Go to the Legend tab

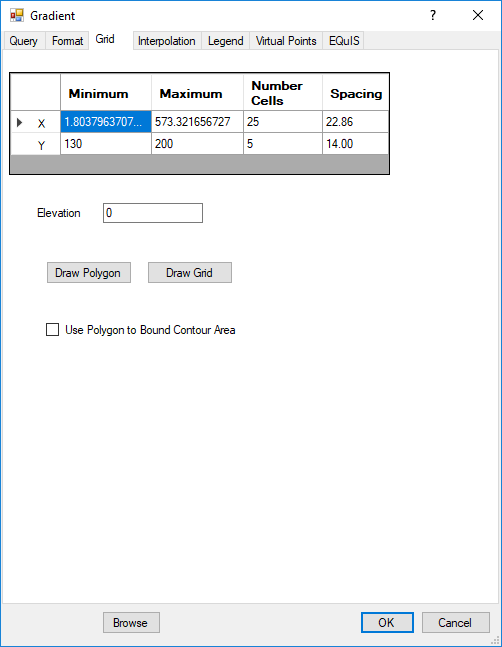point(226,41)
